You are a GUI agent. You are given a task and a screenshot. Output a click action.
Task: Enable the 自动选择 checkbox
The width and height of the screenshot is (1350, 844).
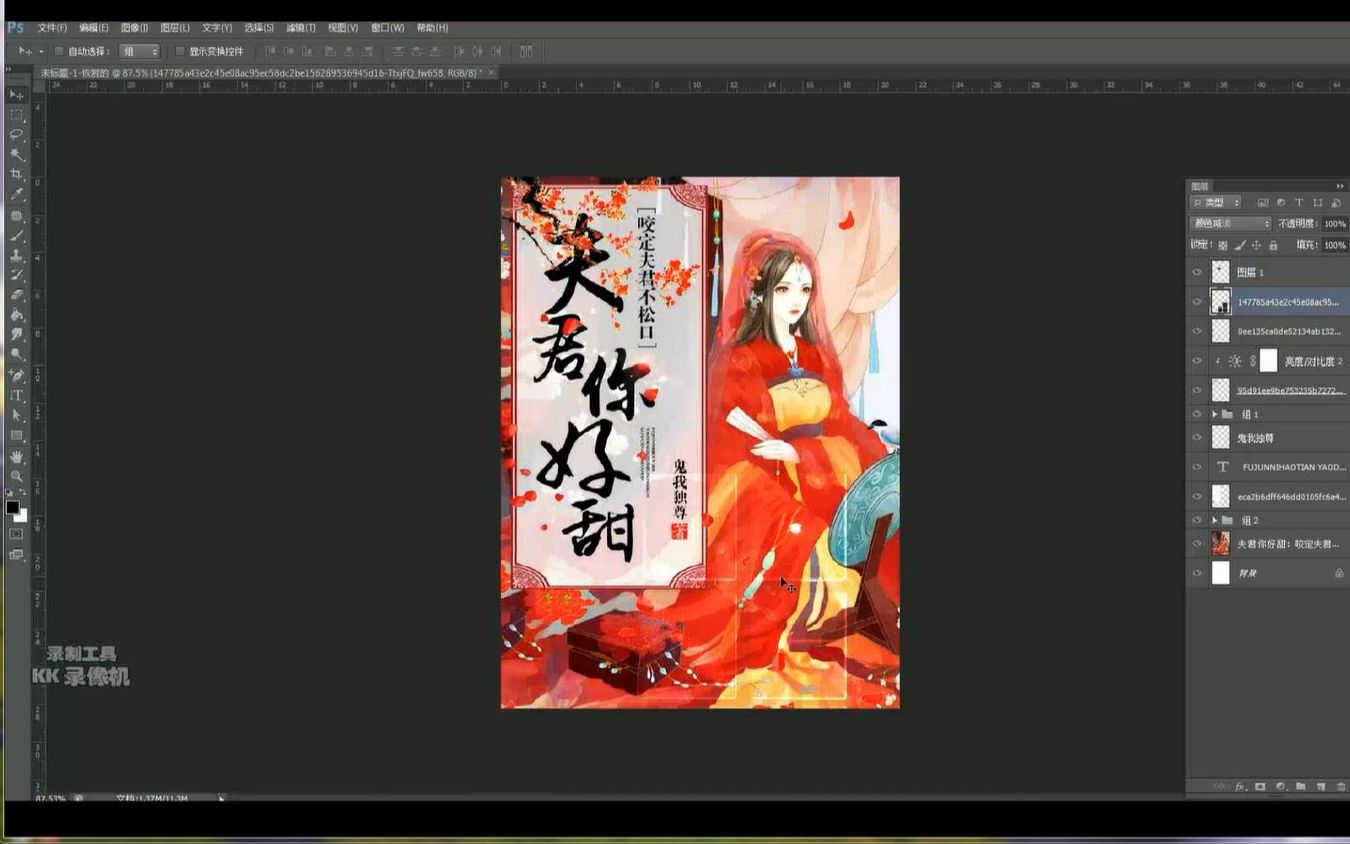(58, 51)
